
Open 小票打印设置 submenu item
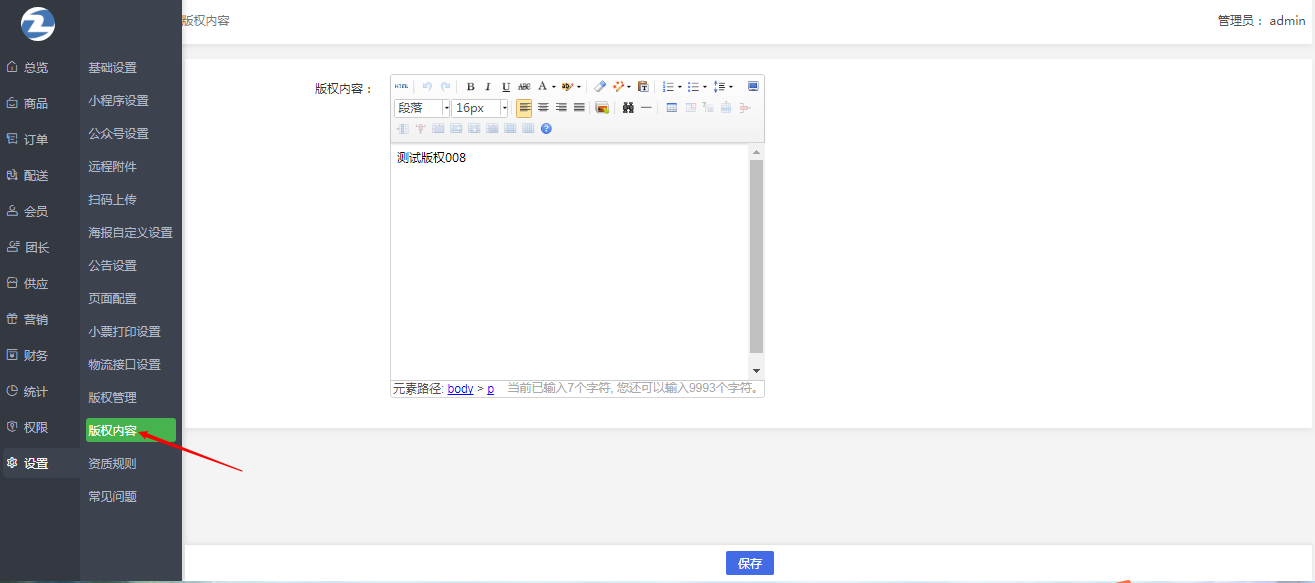pos(124,332)
